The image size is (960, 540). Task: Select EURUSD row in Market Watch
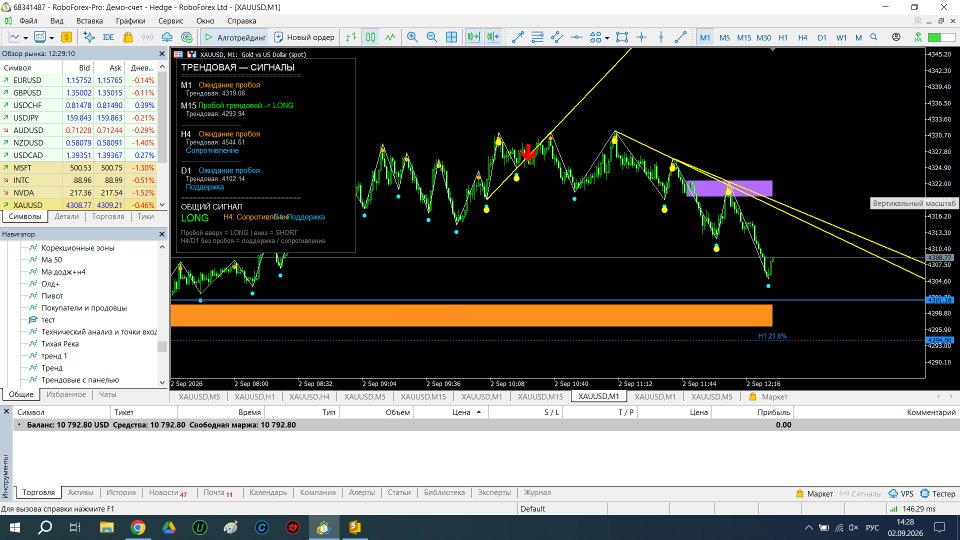pyautogui.click(x=79, y=80)
